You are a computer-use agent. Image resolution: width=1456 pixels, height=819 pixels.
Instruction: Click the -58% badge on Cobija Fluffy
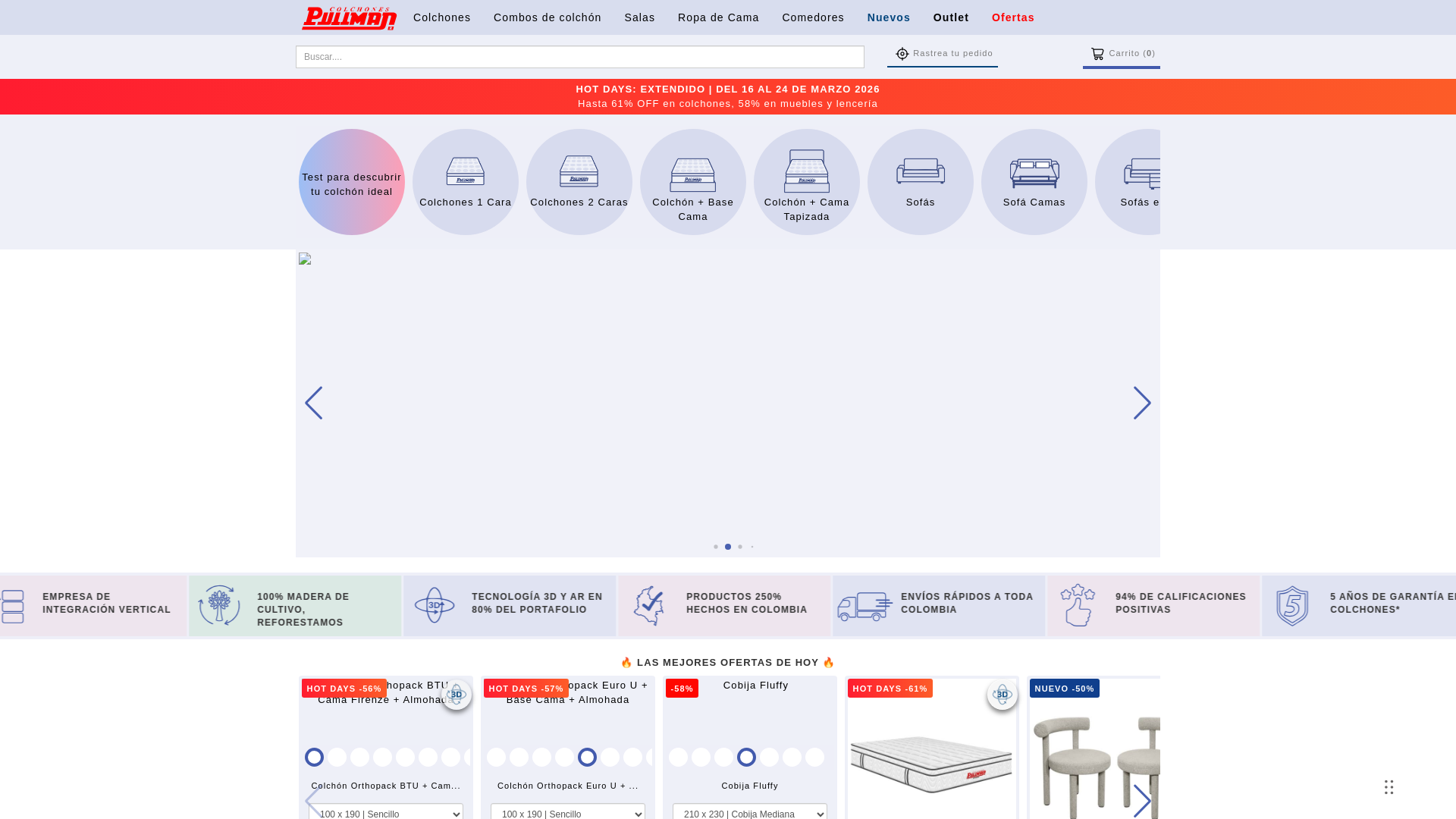pos(682,689)
